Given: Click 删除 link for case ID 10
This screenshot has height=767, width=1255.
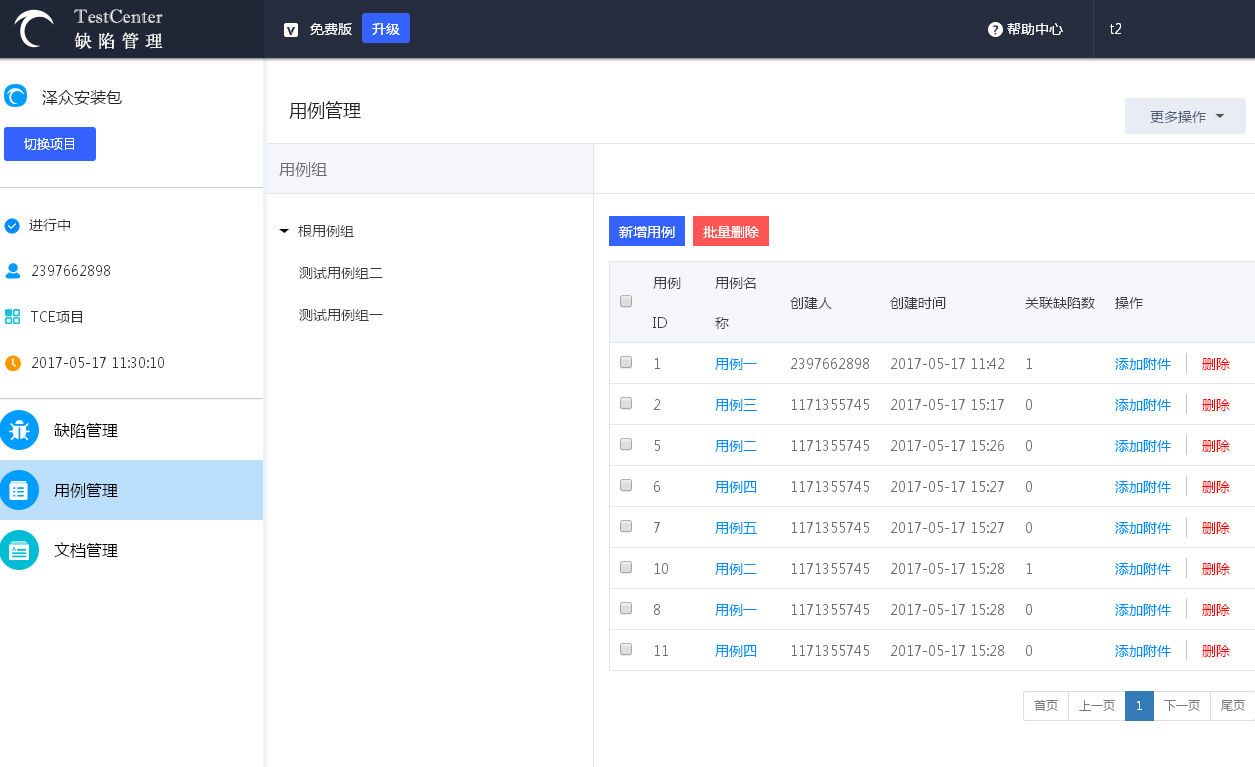Looking at the screenshot, I should click(x=1215, y=569).
